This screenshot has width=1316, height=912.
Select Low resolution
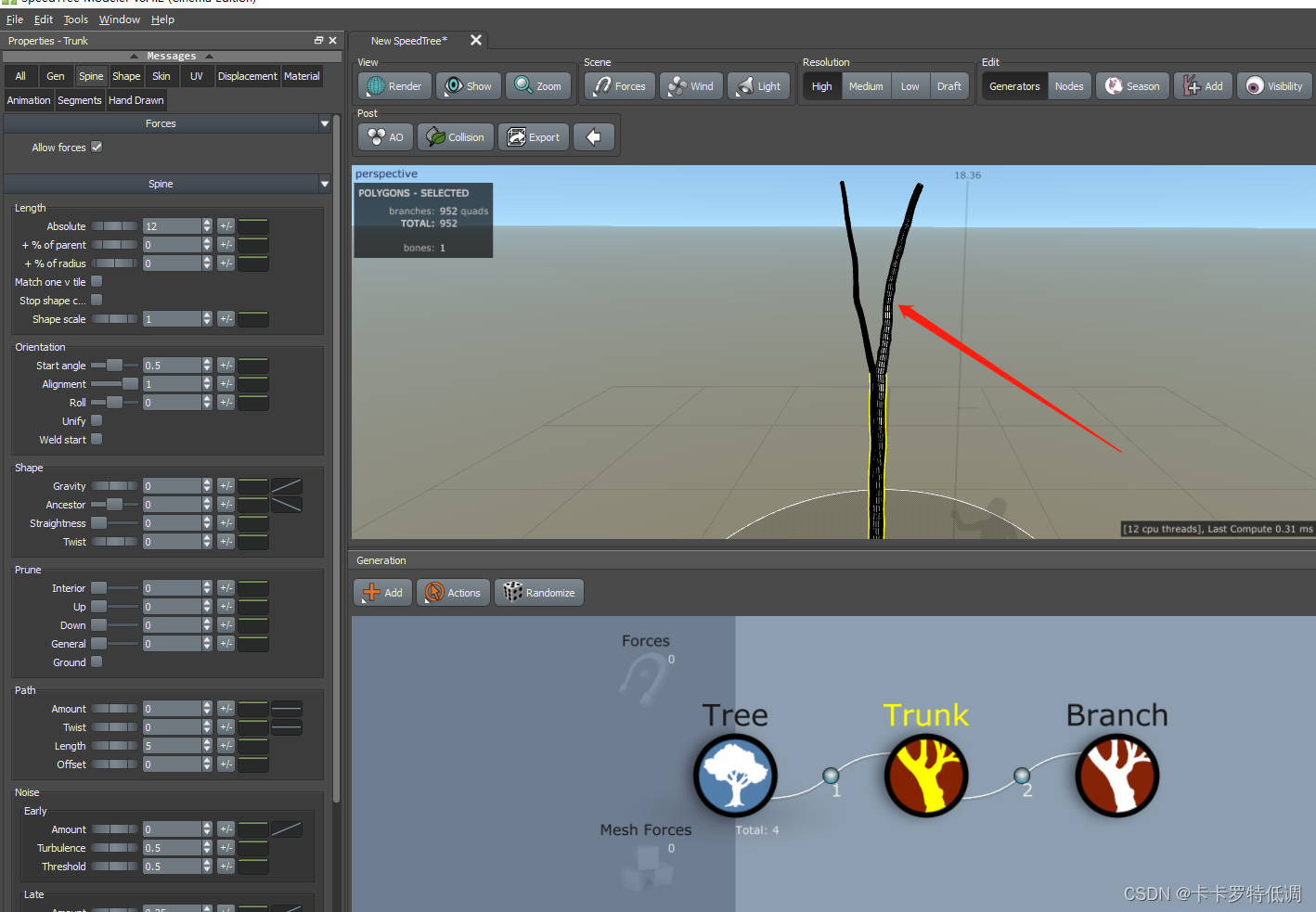click(x=910, y=86)
